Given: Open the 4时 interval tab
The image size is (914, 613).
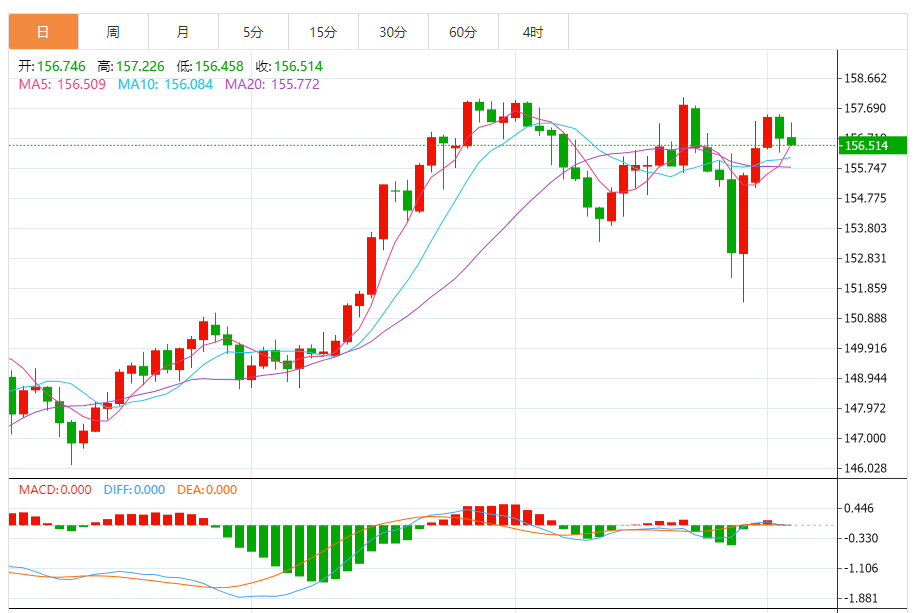Looking at the screenshot, I should click(533, 32).
